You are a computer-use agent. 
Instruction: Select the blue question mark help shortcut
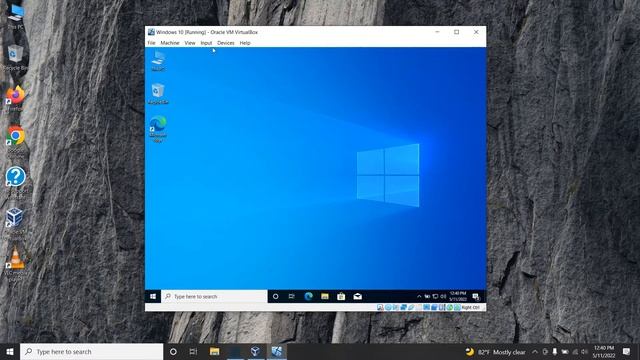pos(16,181)
